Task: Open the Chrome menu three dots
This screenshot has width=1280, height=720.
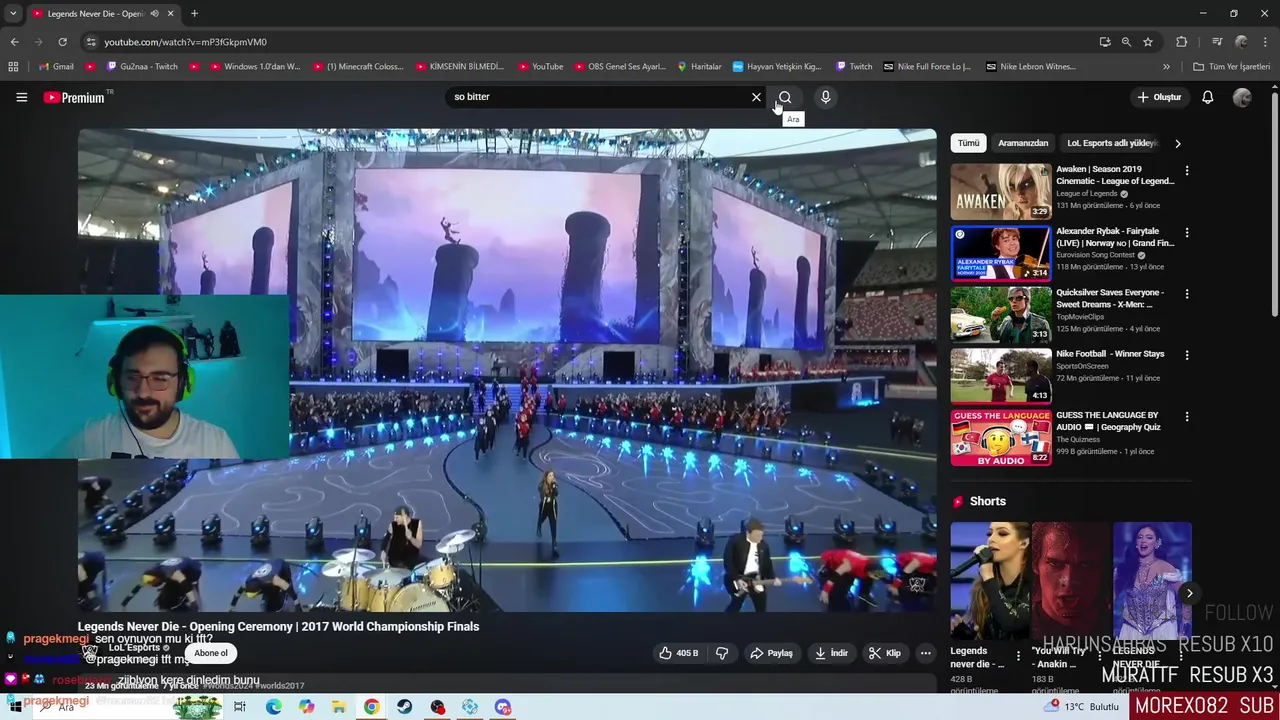Action: [x=1265, y=42]
